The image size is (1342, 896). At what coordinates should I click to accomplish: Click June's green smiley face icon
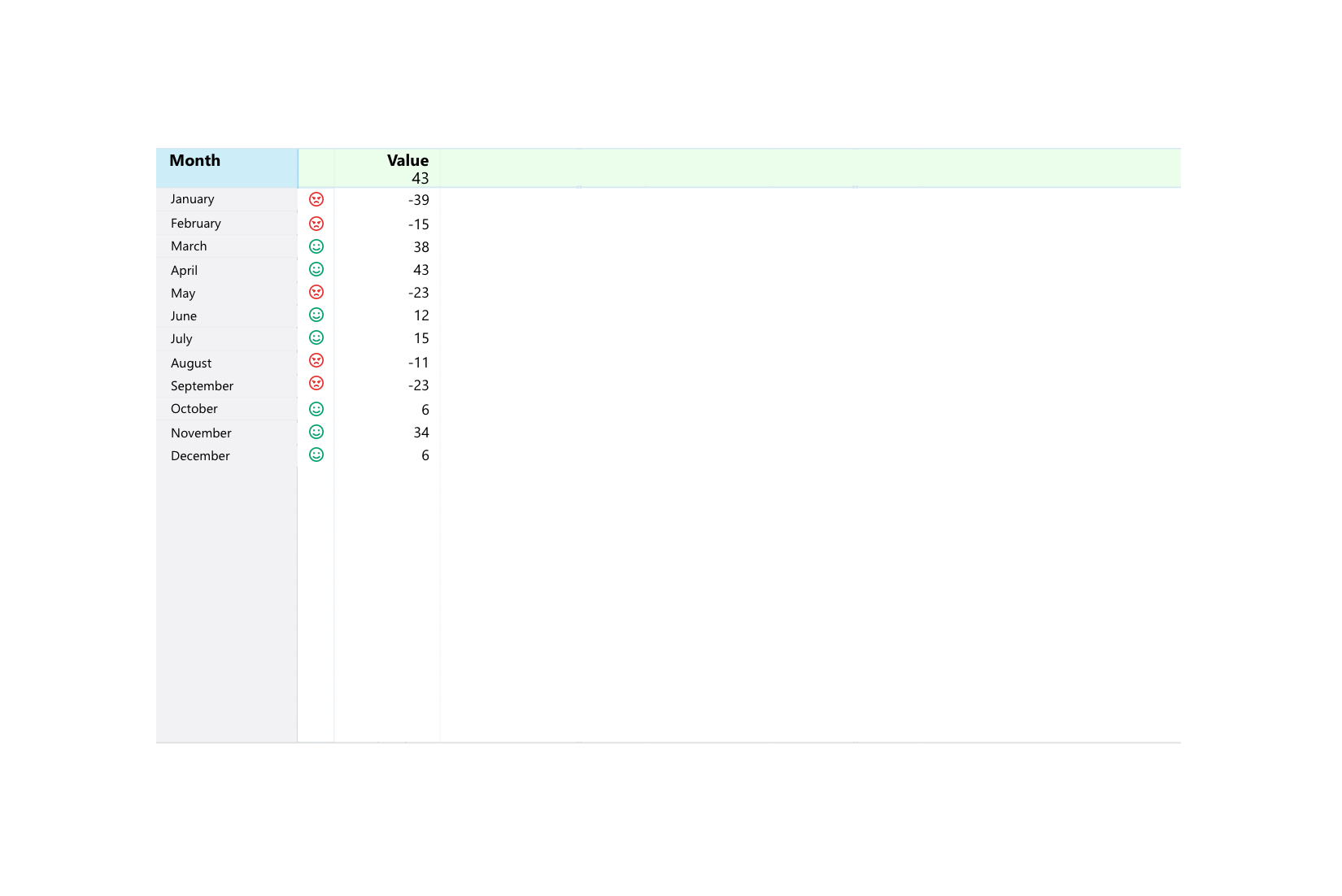(x=316, y=315)
